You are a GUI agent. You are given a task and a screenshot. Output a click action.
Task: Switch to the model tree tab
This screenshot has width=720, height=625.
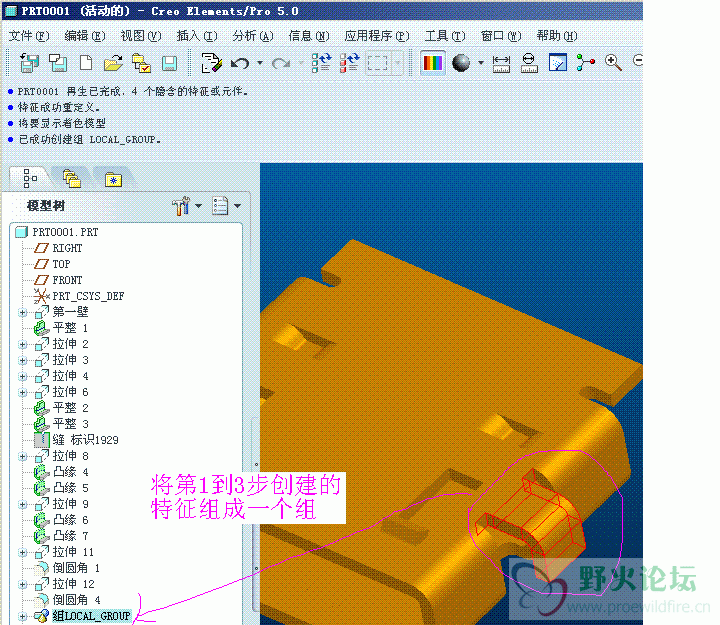pos(30,178)
